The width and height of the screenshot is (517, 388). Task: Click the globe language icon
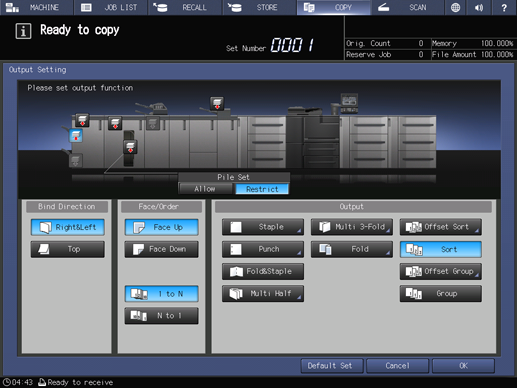point(455,7)
